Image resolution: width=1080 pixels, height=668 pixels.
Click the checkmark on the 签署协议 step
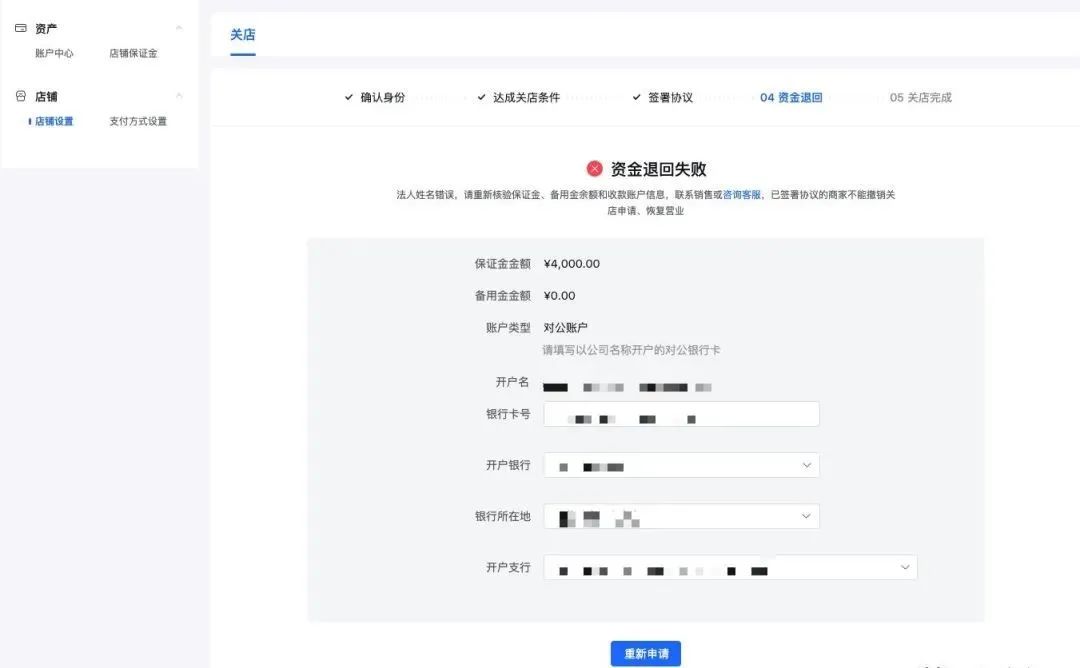pos(636,98)
